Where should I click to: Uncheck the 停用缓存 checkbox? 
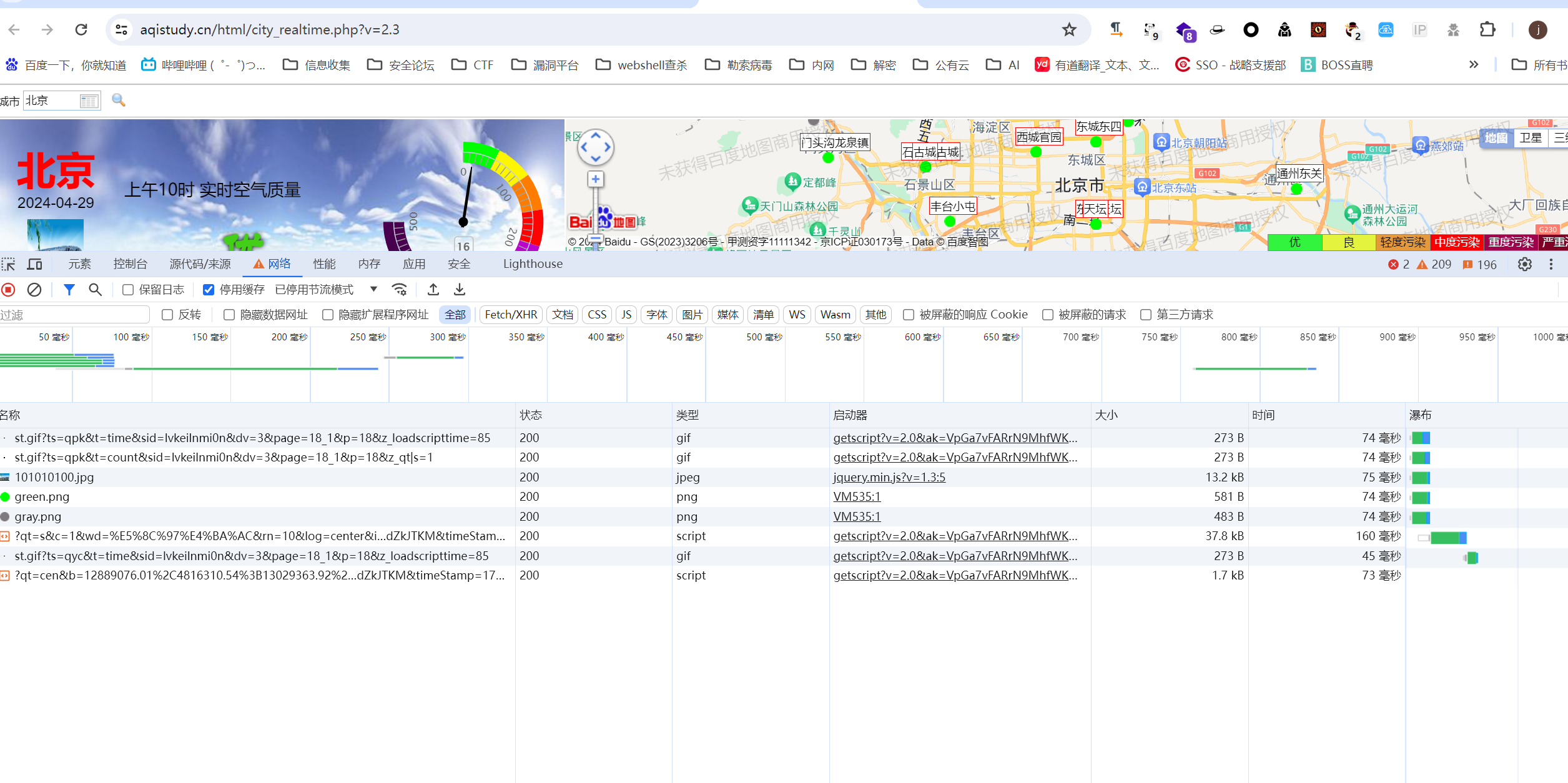pos(209,290)
